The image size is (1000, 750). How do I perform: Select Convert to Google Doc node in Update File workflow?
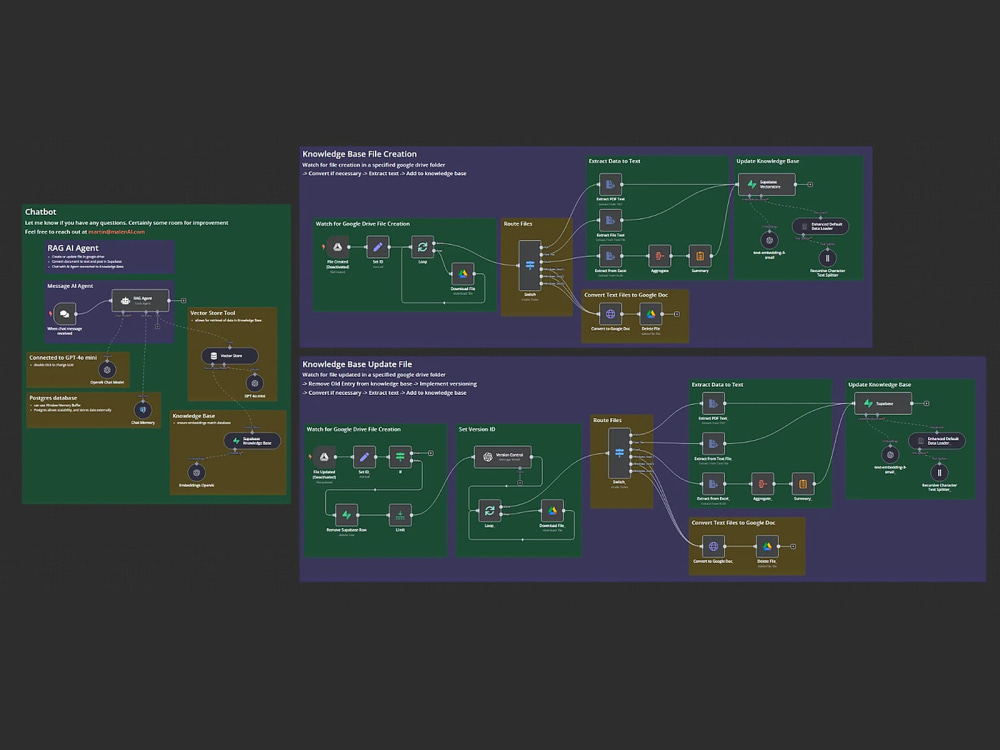coord(713,547)
